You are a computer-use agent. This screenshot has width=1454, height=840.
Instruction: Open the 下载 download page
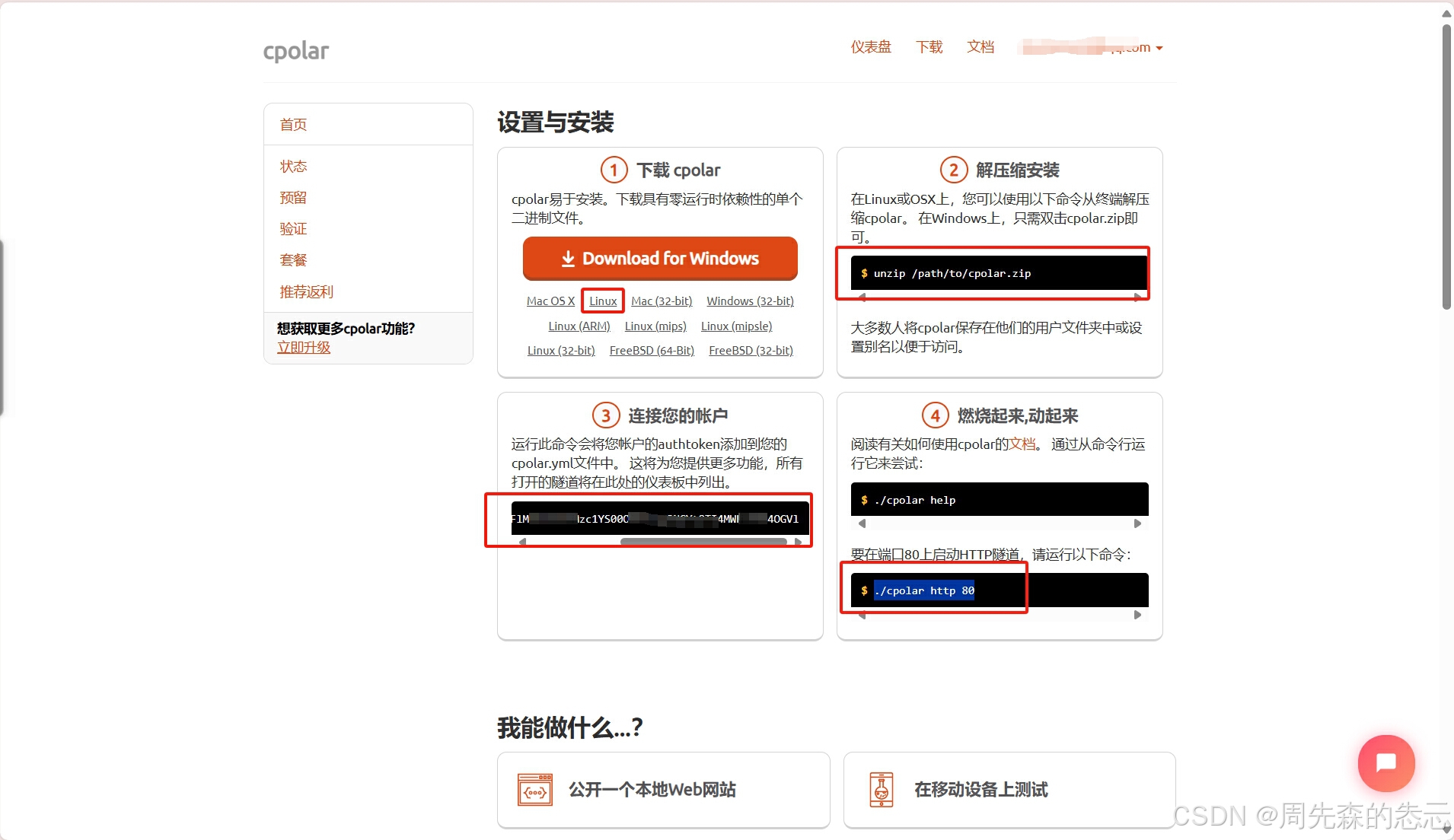point(929,47)
